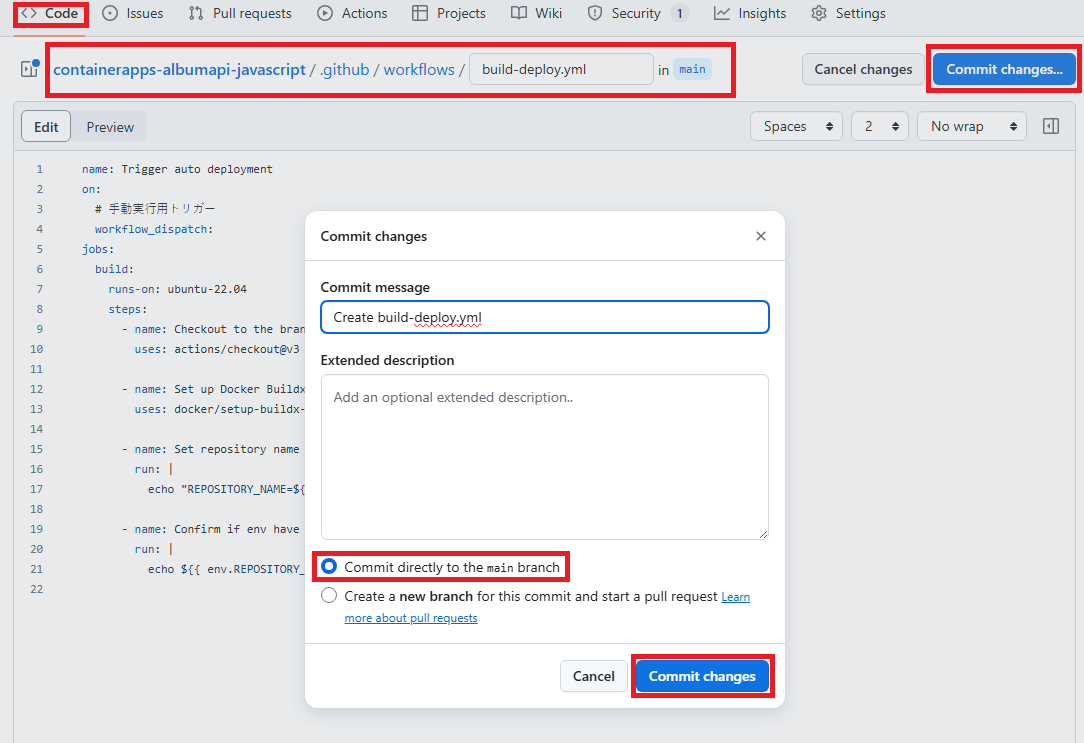Click the top Commit changes... button

point(1004,69)
